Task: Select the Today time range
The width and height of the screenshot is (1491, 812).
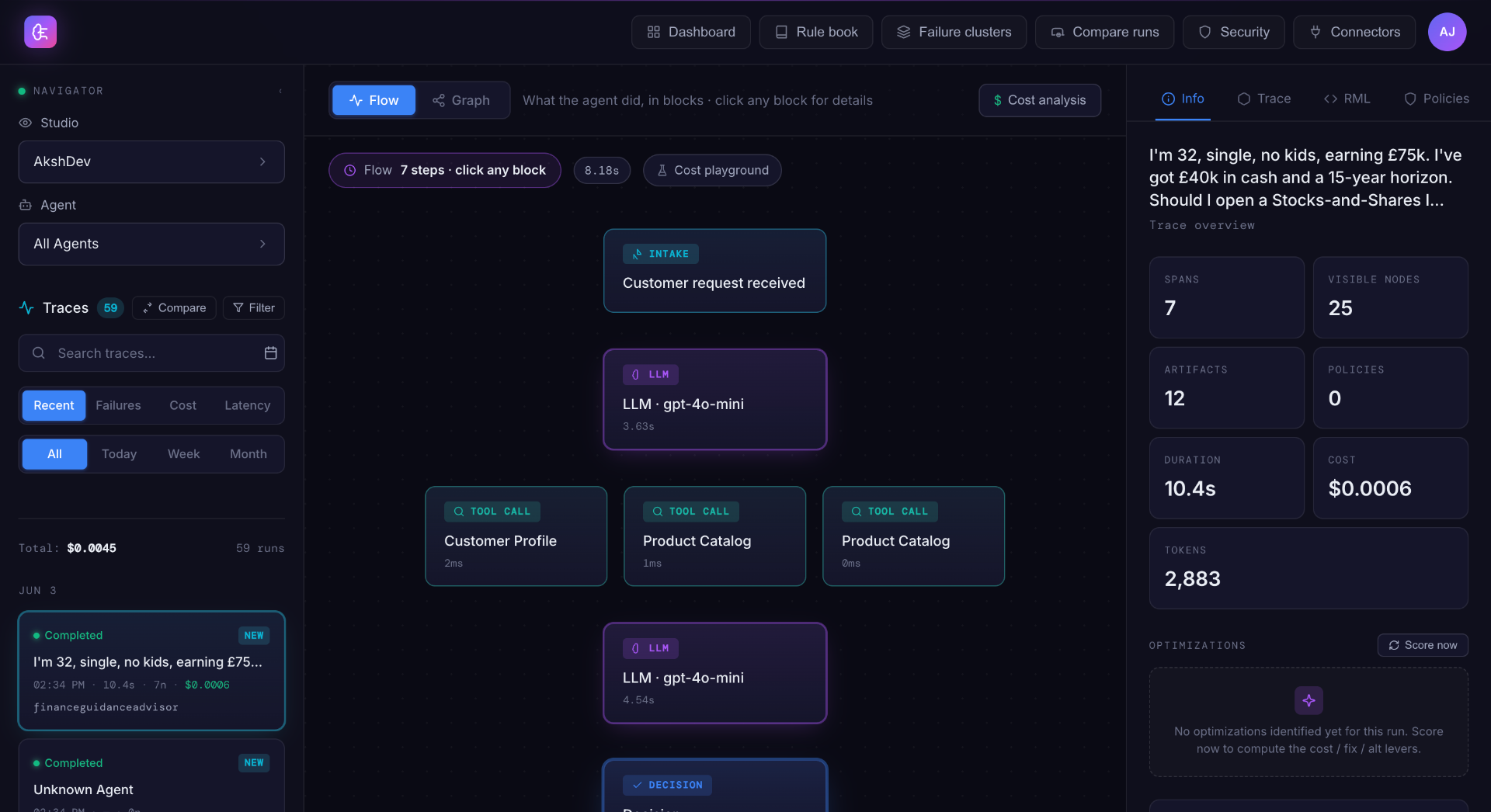Action: tap(119, 454)
